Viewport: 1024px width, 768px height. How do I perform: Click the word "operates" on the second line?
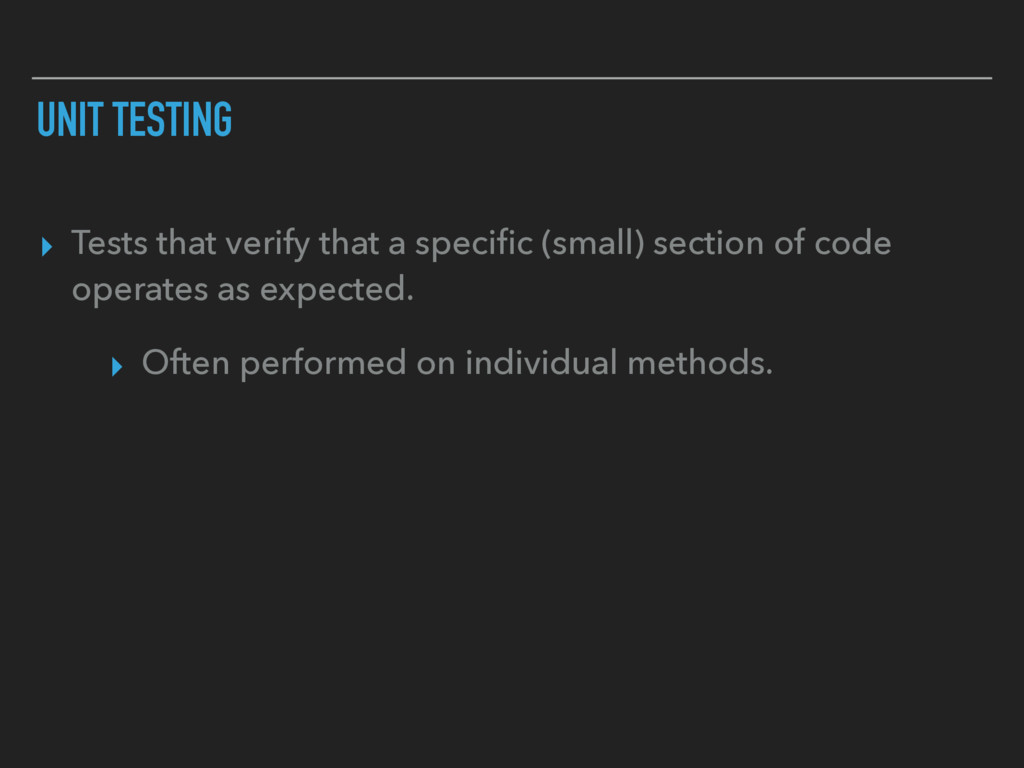pos(140,291)
